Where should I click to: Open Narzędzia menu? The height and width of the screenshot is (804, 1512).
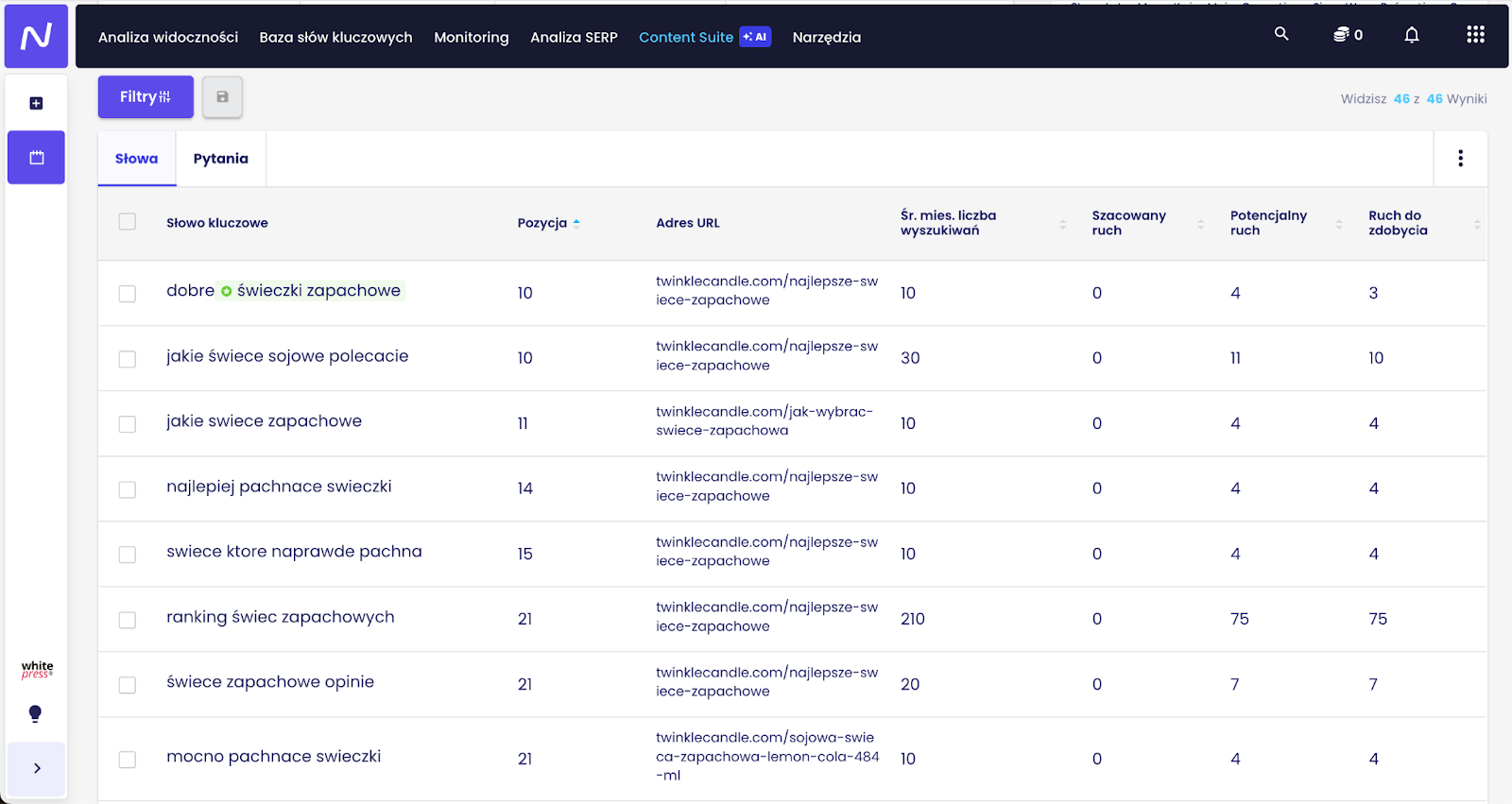827,37
